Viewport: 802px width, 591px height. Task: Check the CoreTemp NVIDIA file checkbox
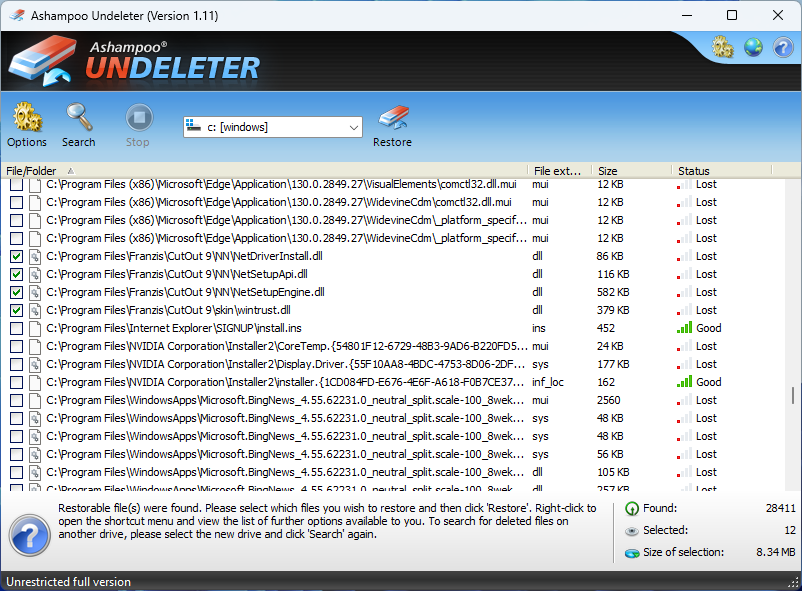tap(16, 346)
